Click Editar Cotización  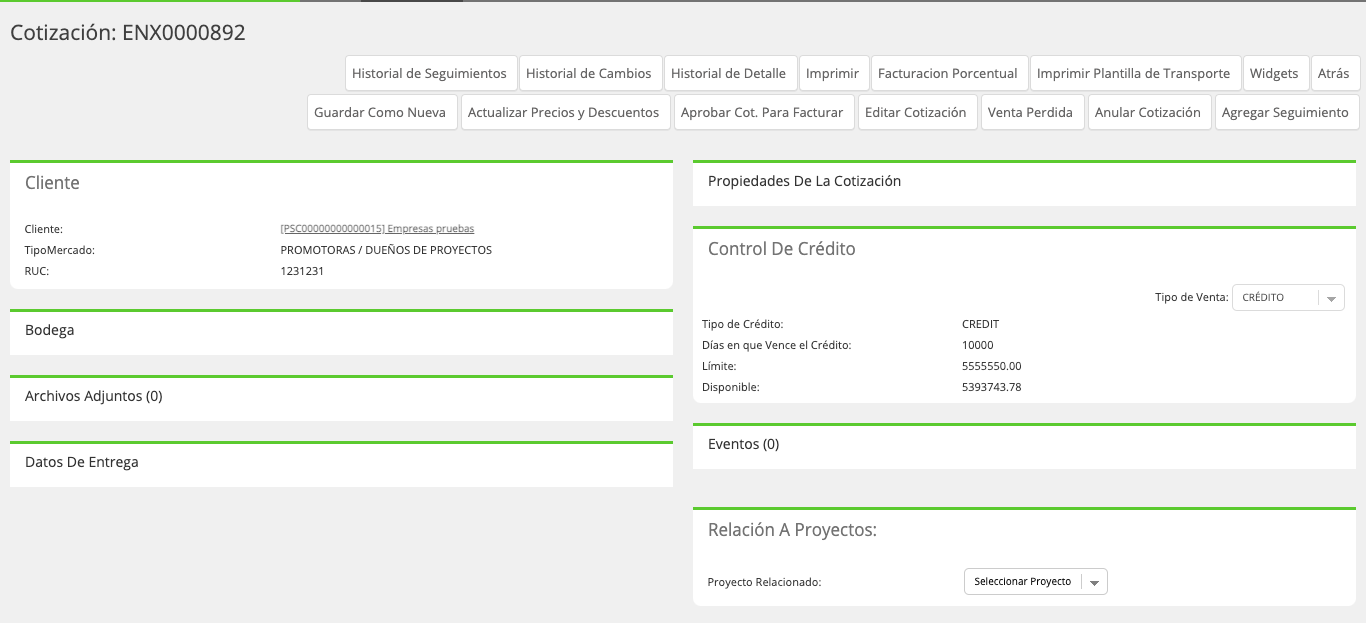click(916, 112)
